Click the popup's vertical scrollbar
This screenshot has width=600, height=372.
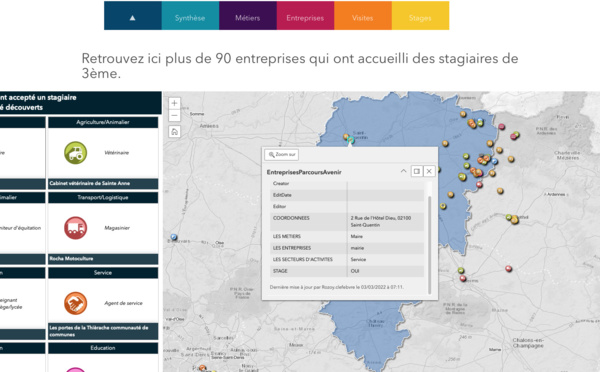click(x=429, y=245)
